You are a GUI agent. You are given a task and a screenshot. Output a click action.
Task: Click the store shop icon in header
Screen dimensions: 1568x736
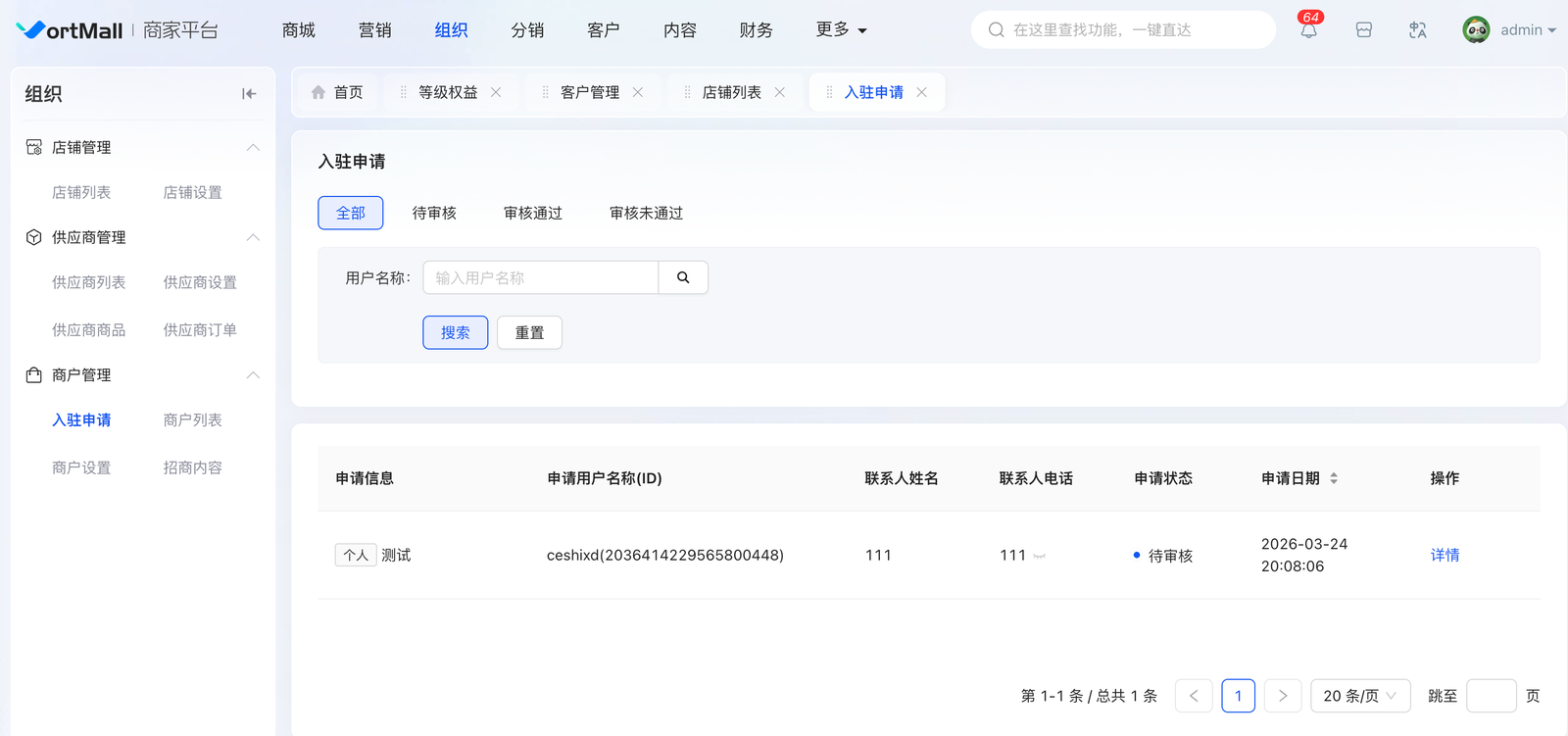1363,30
